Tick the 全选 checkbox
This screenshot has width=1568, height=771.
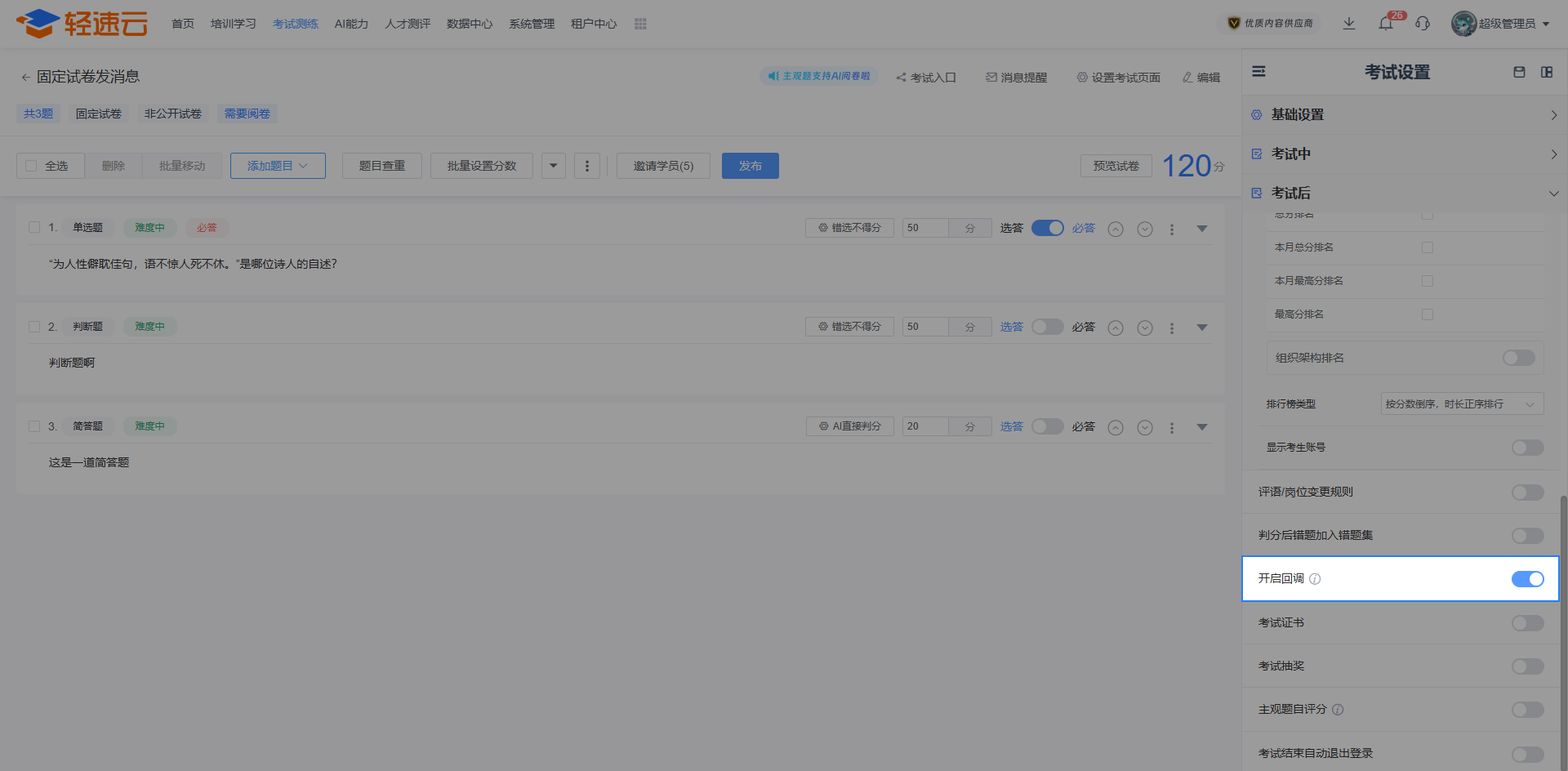32,166
